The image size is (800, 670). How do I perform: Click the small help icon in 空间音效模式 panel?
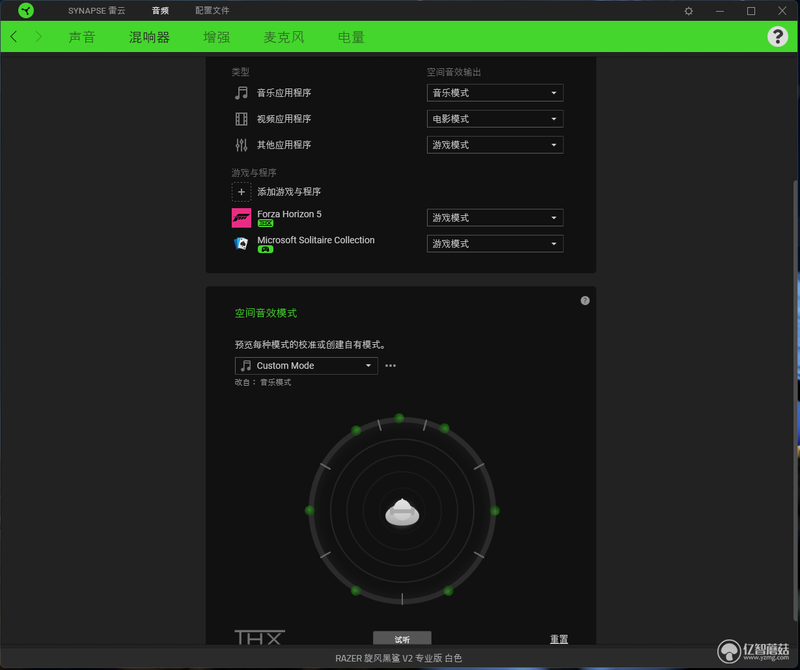point(585,301)
